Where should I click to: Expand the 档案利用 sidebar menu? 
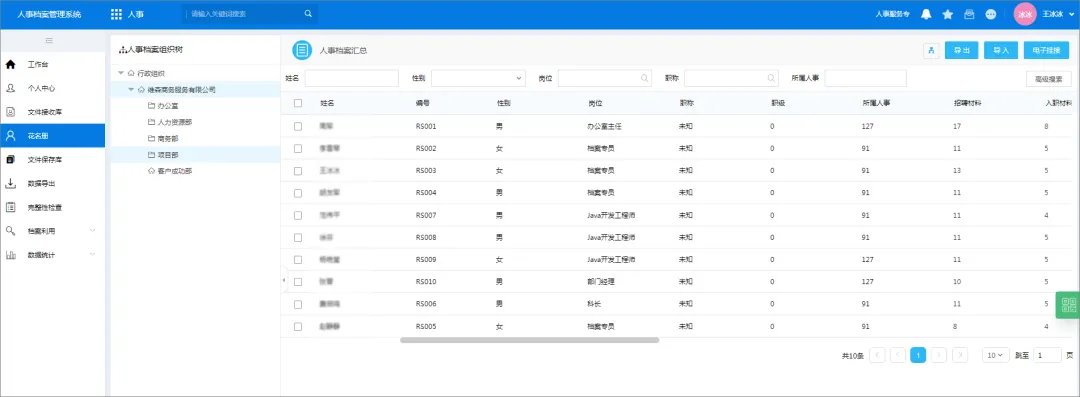[52, 231]
